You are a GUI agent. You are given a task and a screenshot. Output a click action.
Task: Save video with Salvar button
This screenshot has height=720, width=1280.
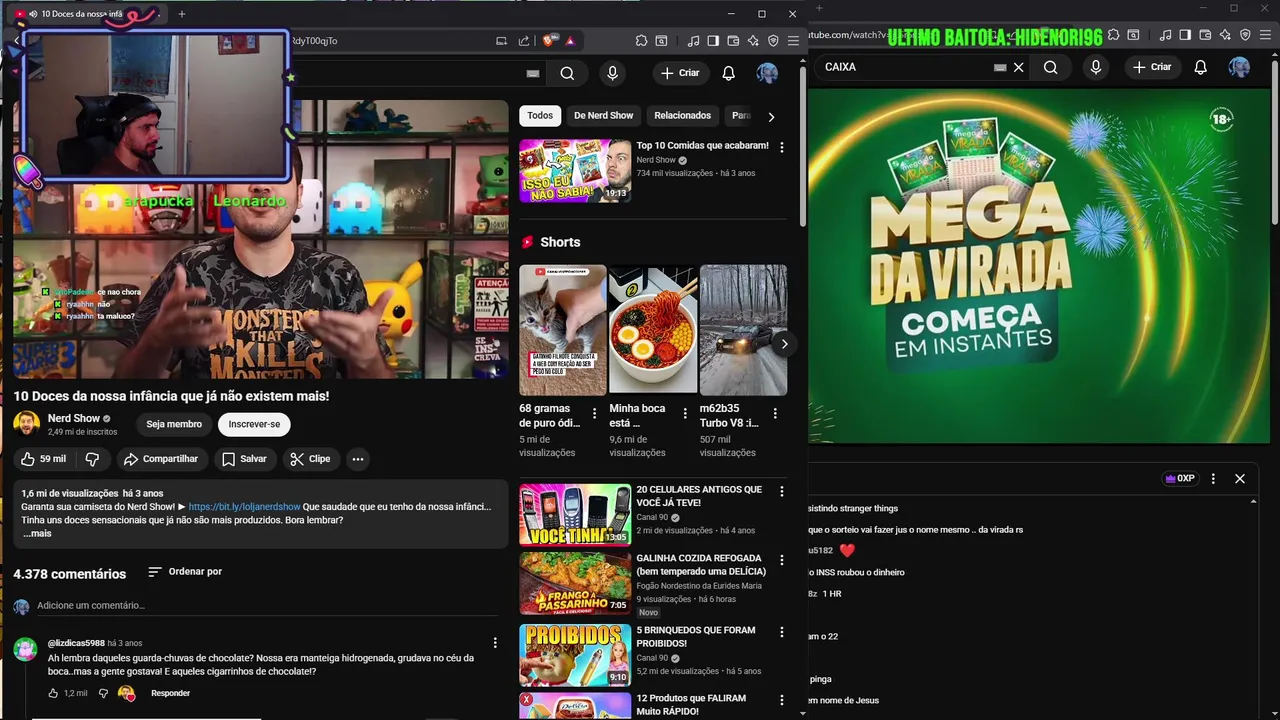click(x=244, y=459)
